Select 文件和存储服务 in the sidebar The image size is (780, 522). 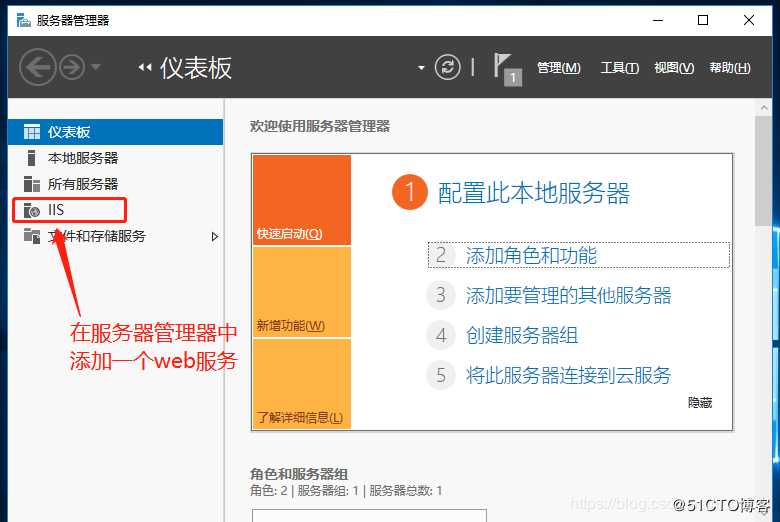click(x=115, y=236)
